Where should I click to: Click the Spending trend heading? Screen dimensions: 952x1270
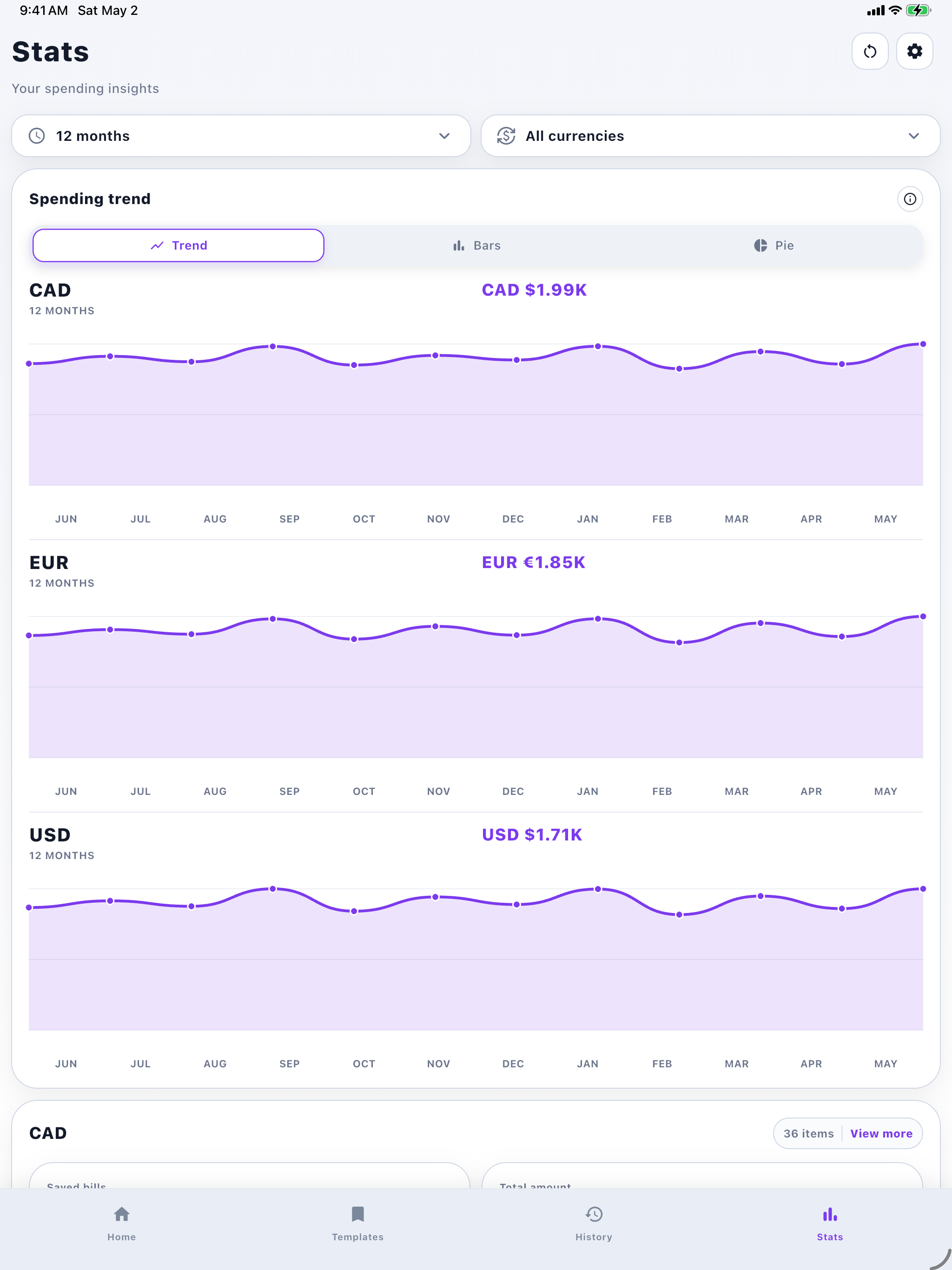[x=90, y=198]
